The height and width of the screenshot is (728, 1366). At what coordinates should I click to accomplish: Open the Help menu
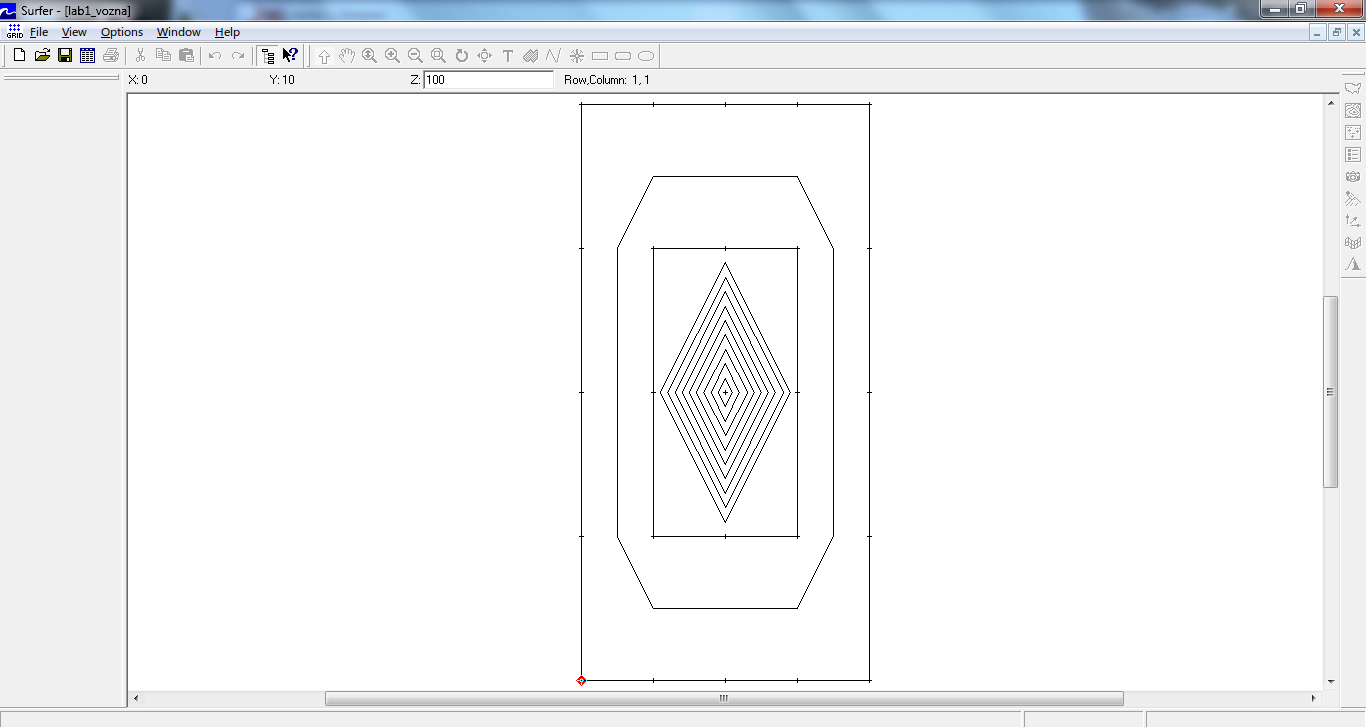click(227, 32)
